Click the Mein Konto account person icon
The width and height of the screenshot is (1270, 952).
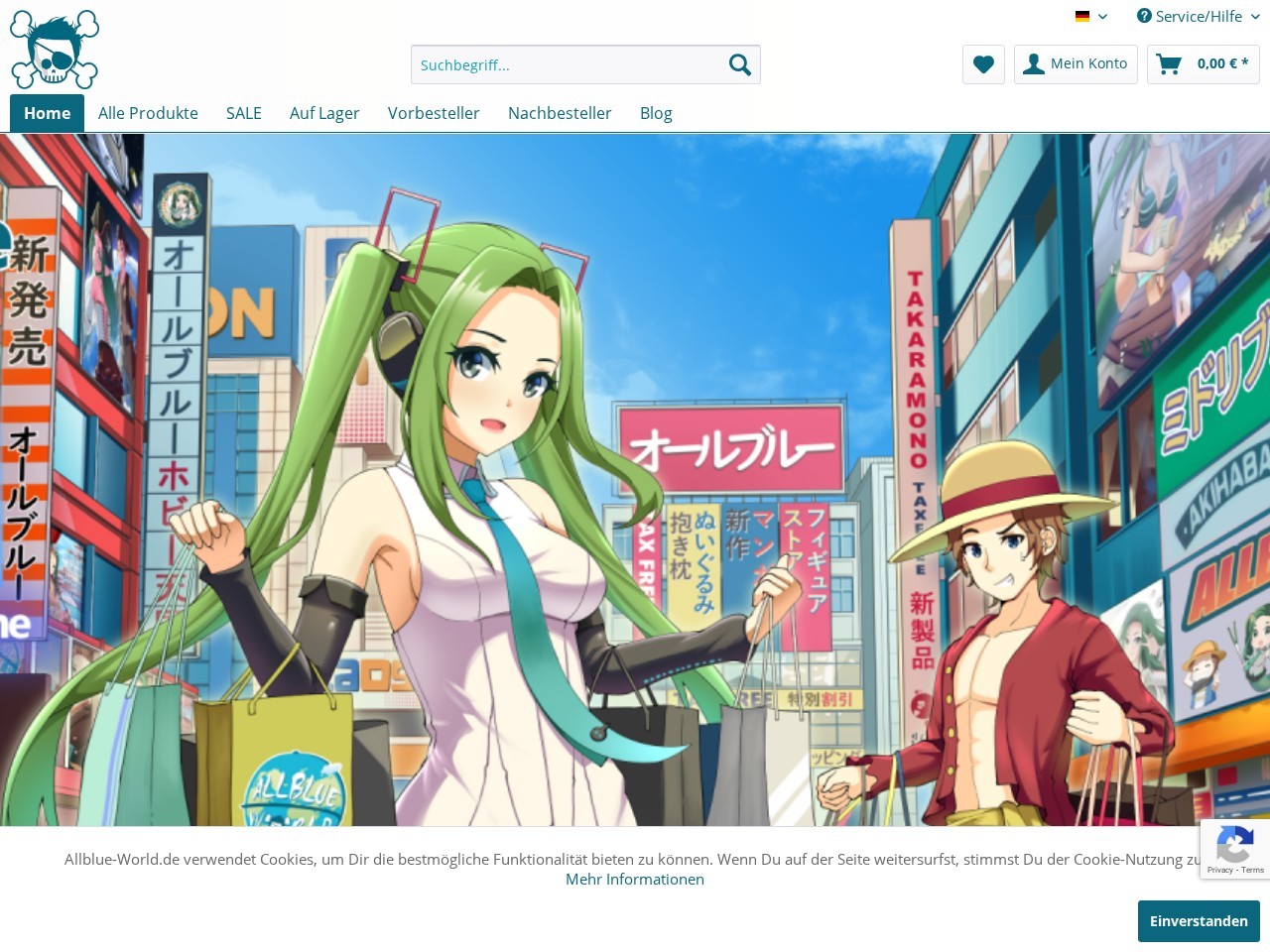tap(1034, 63)
